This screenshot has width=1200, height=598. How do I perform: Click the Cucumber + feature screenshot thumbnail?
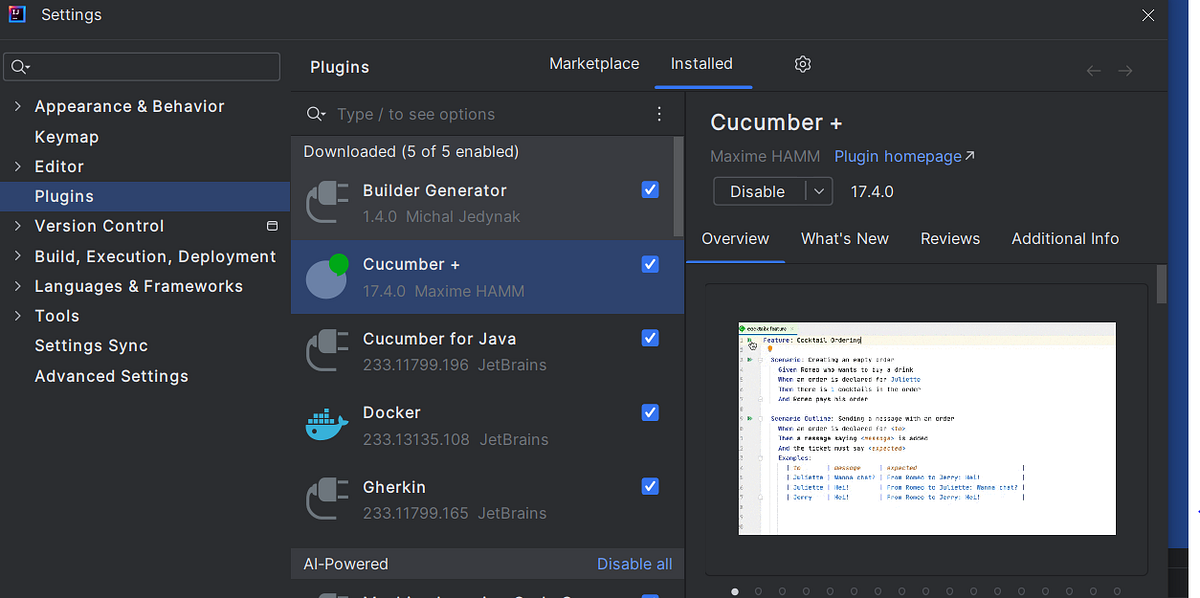[x=926, y=428]
